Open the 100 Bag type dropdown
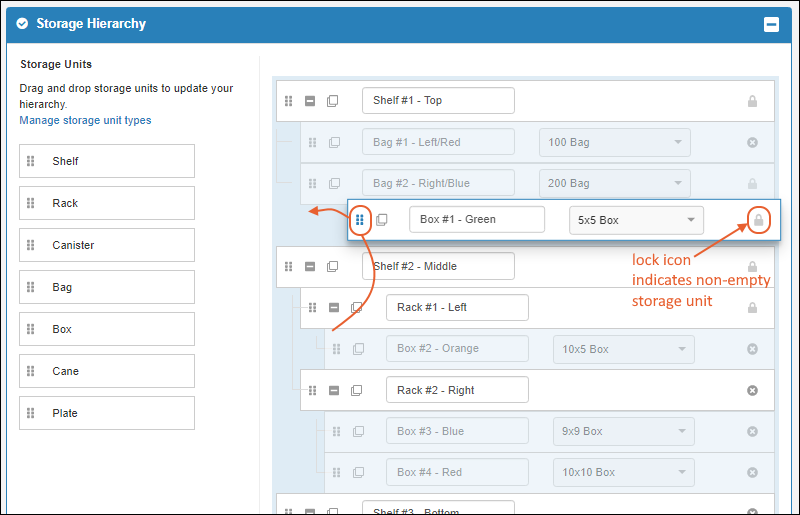Screen dimensions: 800x515 [616, 142]
